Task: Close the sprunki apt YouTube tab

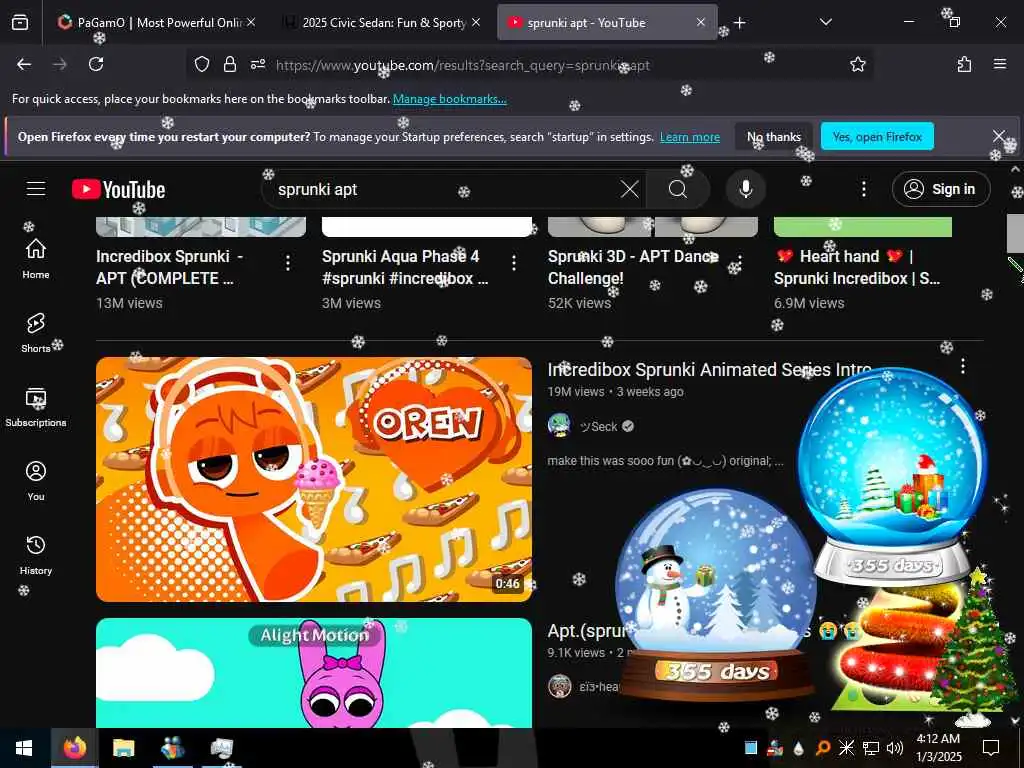Action: pyautogui.click(x=701, y=22)
